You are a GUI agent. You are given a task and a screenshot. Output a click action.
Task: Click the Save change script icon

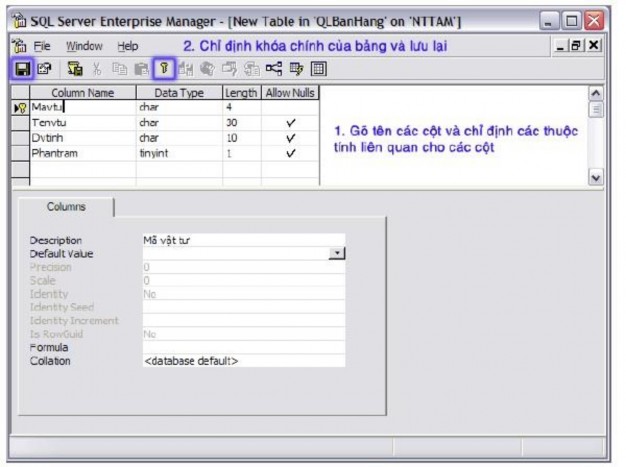click(x=74, y=69)
